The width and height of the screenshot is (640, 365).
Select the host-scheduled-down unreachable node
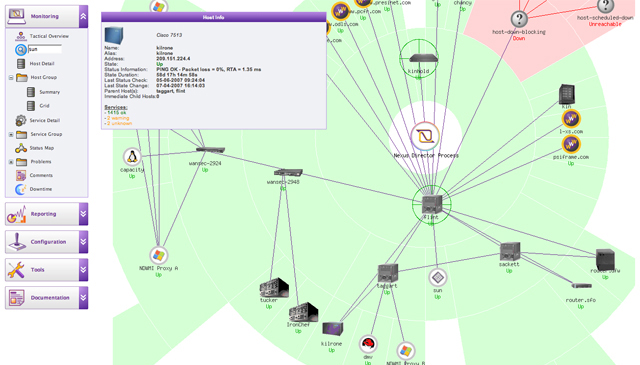[605, 6]
